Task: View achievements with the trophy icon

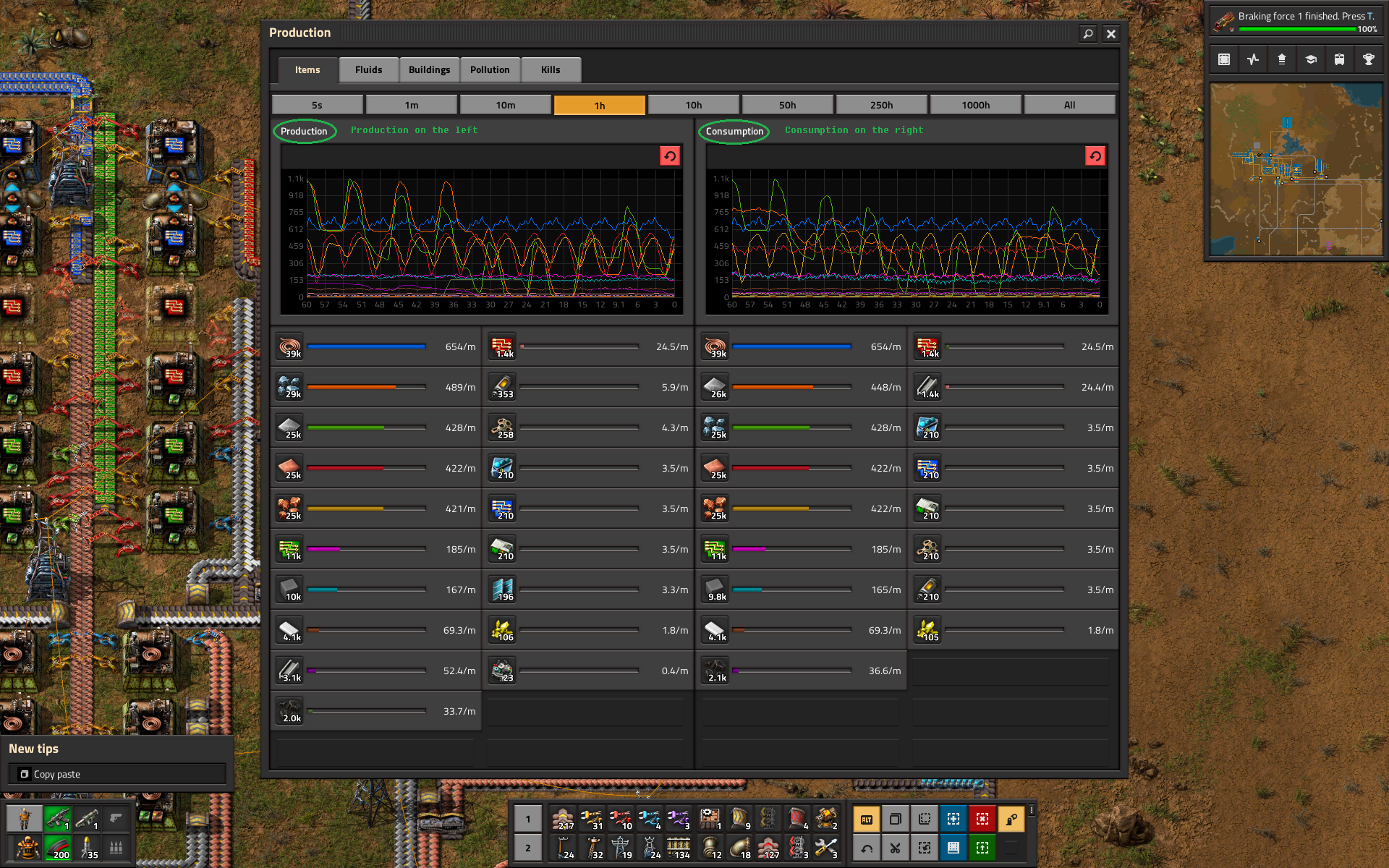Action: [1368, 59]
